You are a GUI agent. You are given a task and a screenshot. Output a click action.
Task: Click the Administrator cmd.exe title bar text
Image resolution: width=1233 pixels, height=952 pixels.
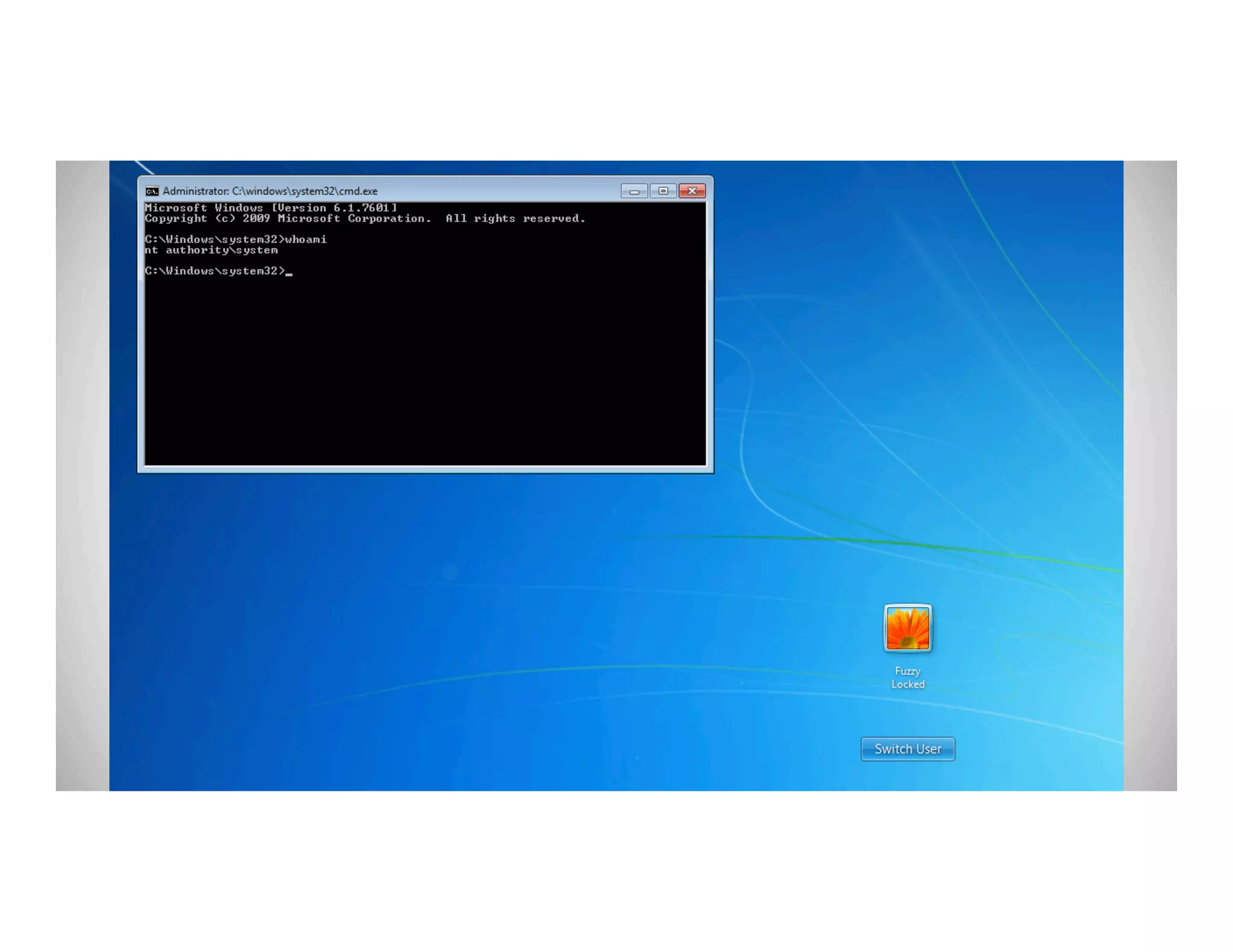tap(270, 191)
